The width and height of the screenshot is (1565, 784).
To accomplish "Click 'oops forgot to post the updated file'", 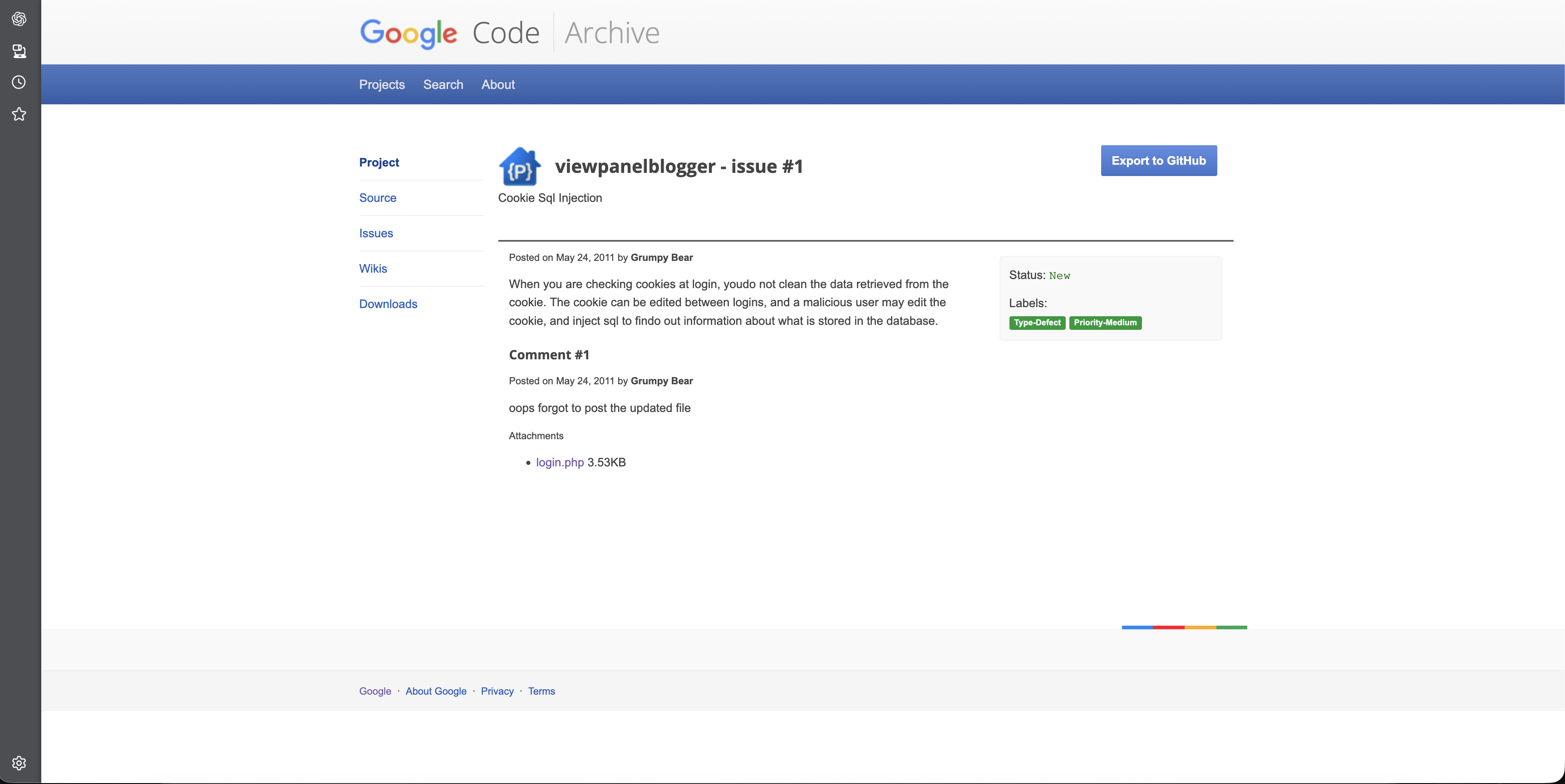I will tap(600, 408).
